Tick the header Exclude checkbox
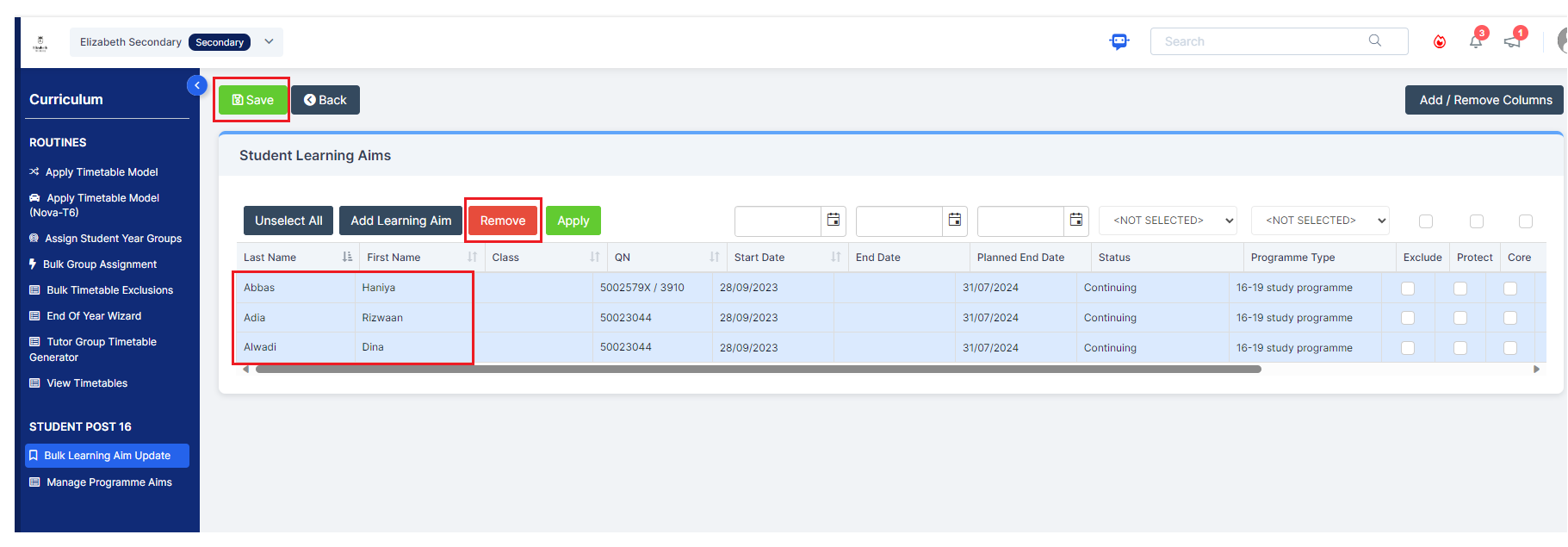The image size is (1568, 547). [x=1426, y=221]
